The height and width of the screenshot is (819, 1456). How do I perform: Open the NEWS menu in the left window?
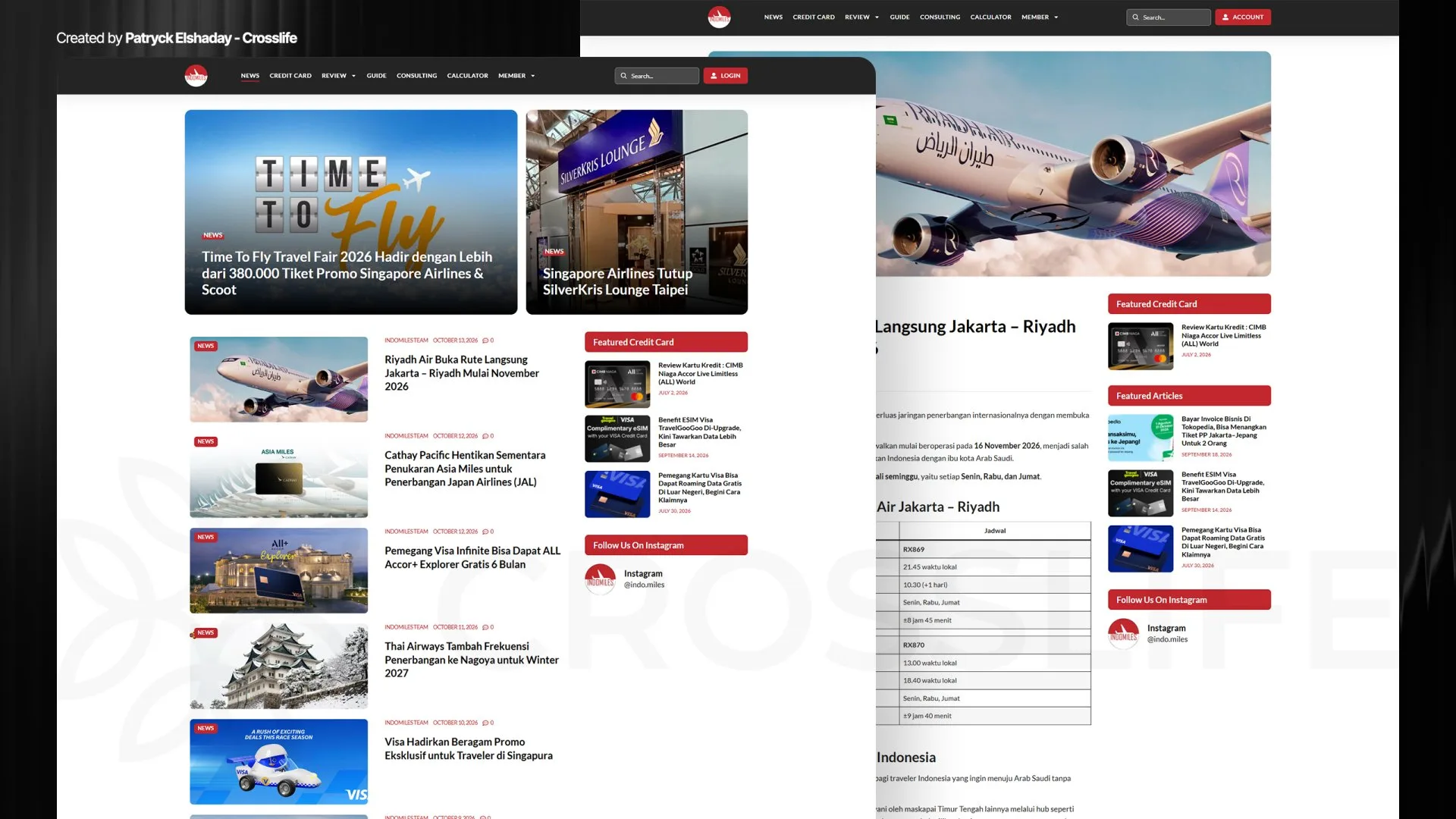tap(250, 76)
